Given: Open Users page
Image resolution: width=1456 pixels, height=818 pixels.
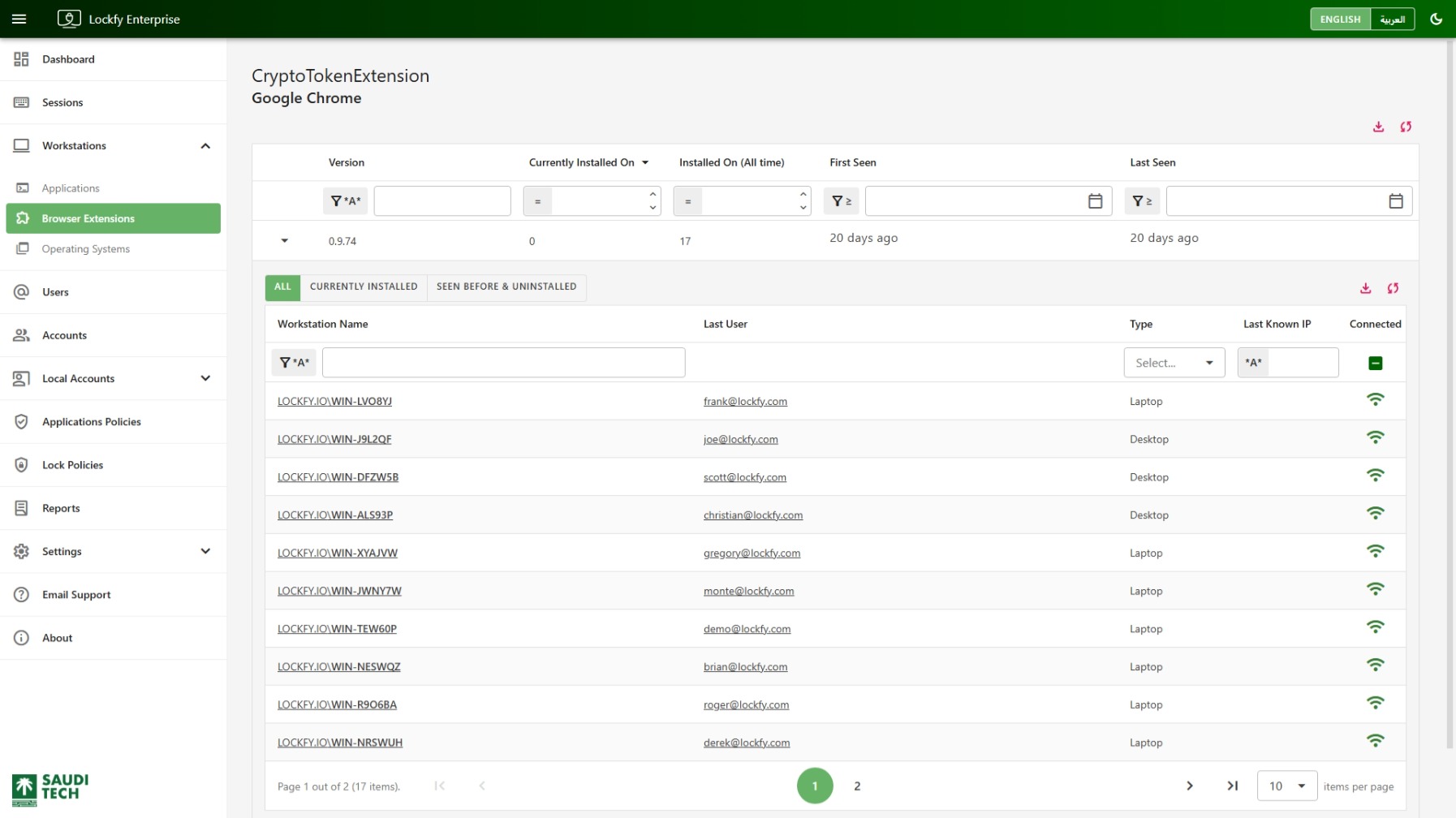Looking at the screenshot, I should 114,292.
